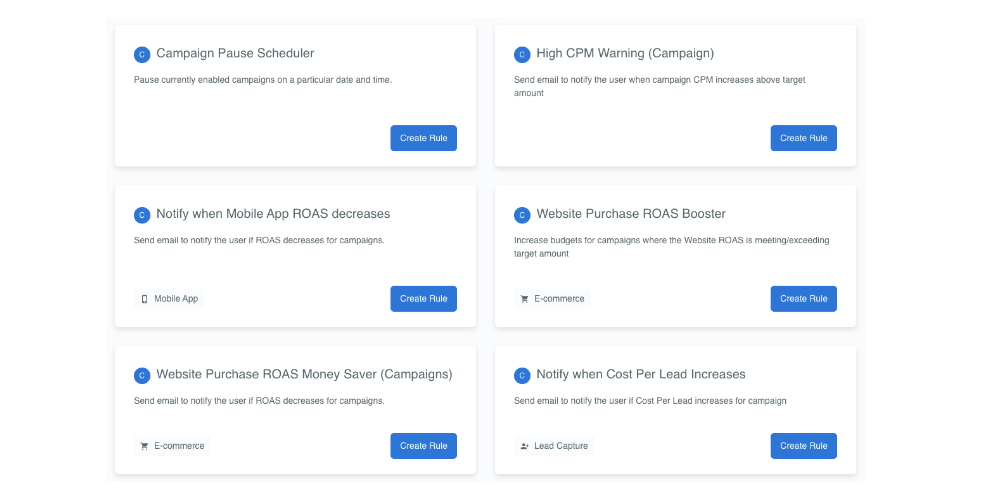The height and width of the screenshot is (500, 1000).
Task: Click the cart icon in the Money Saver E-commerce tag
Action: coord(144,446)
